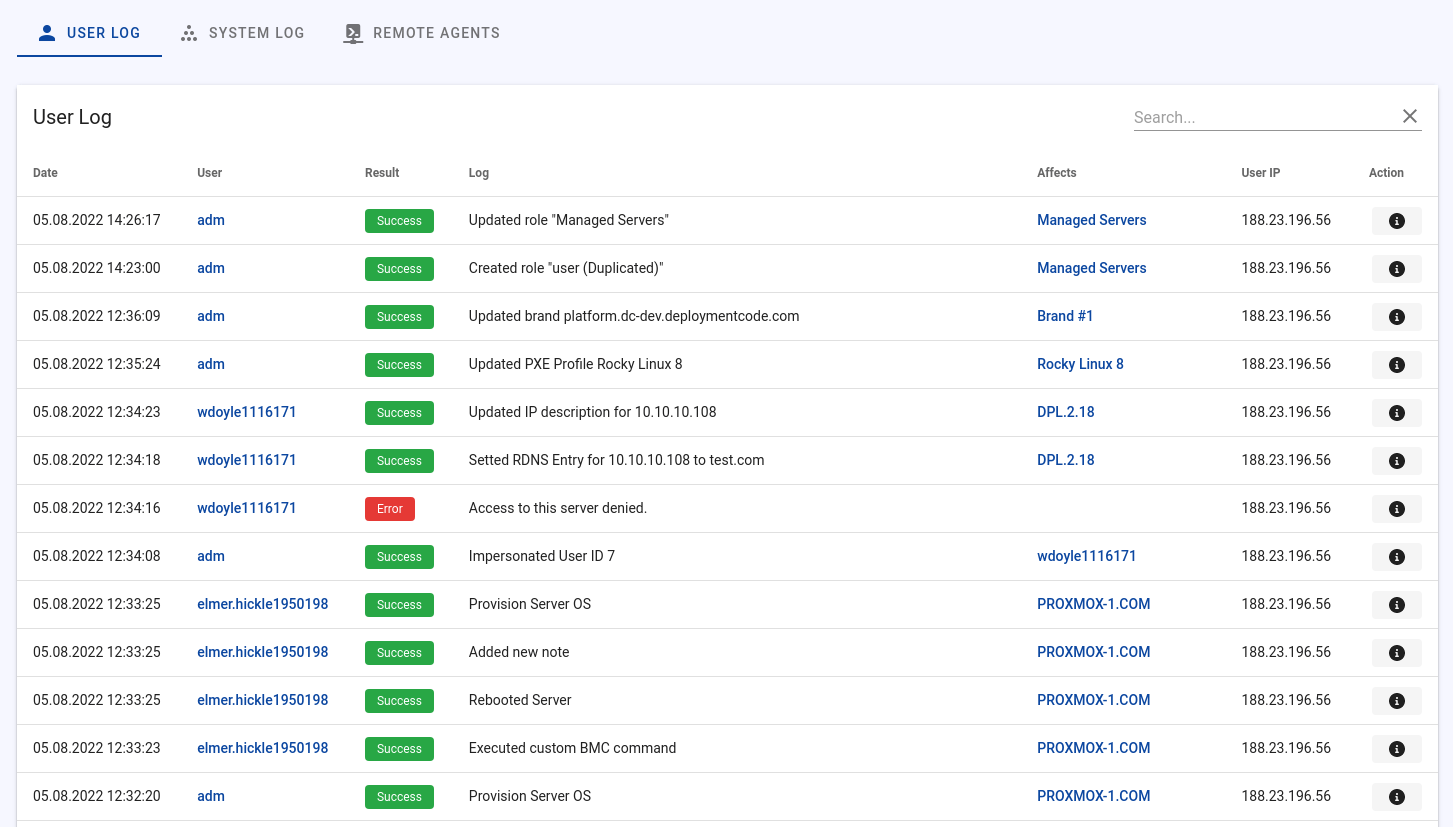
Task: Show info for 'Added new note' entry
Action: point(1396,653)
